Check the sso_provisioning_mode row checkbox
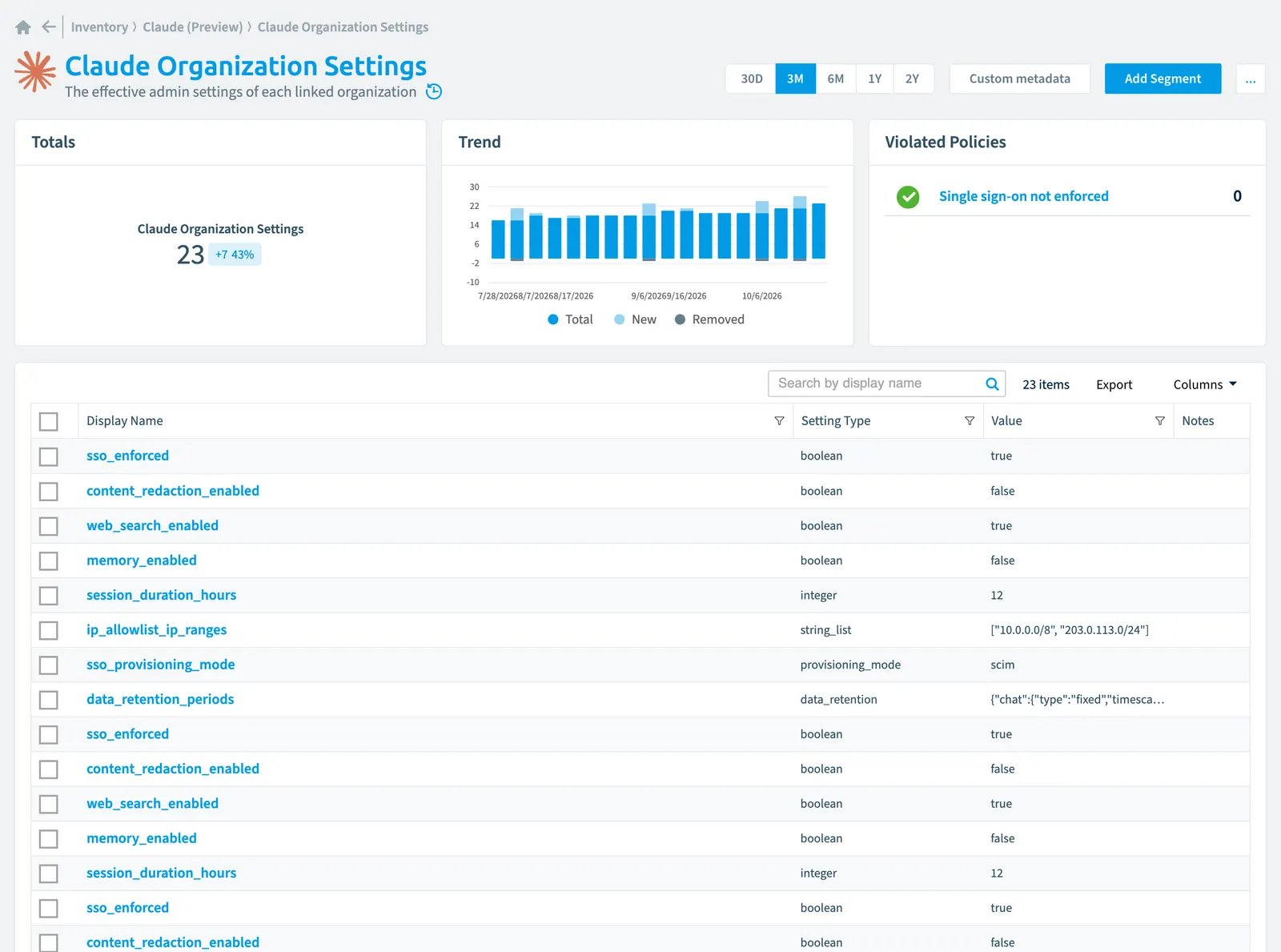Screen dimensions: 1281x952 49,665
